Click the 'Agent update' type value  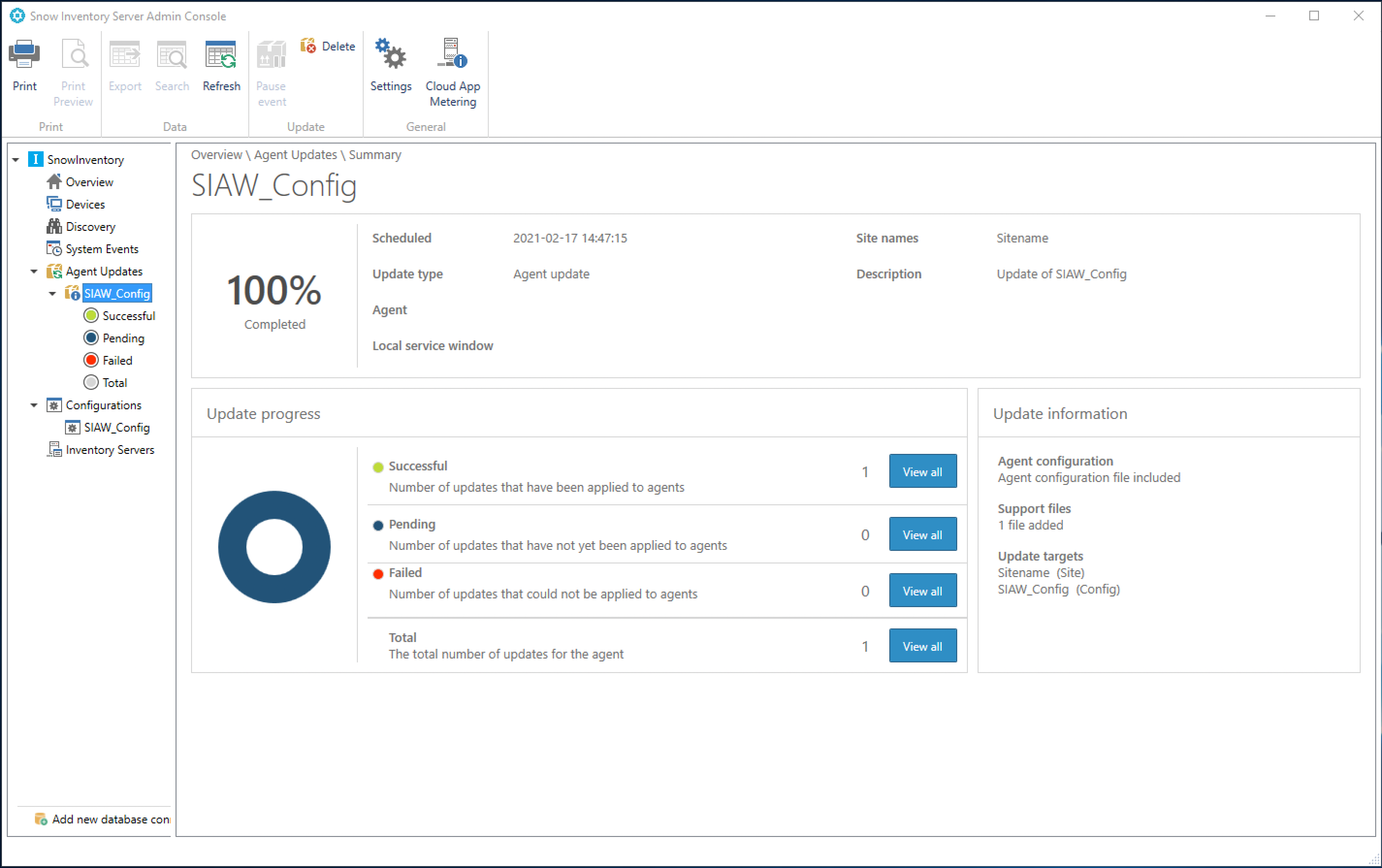[x=551, y=274]
